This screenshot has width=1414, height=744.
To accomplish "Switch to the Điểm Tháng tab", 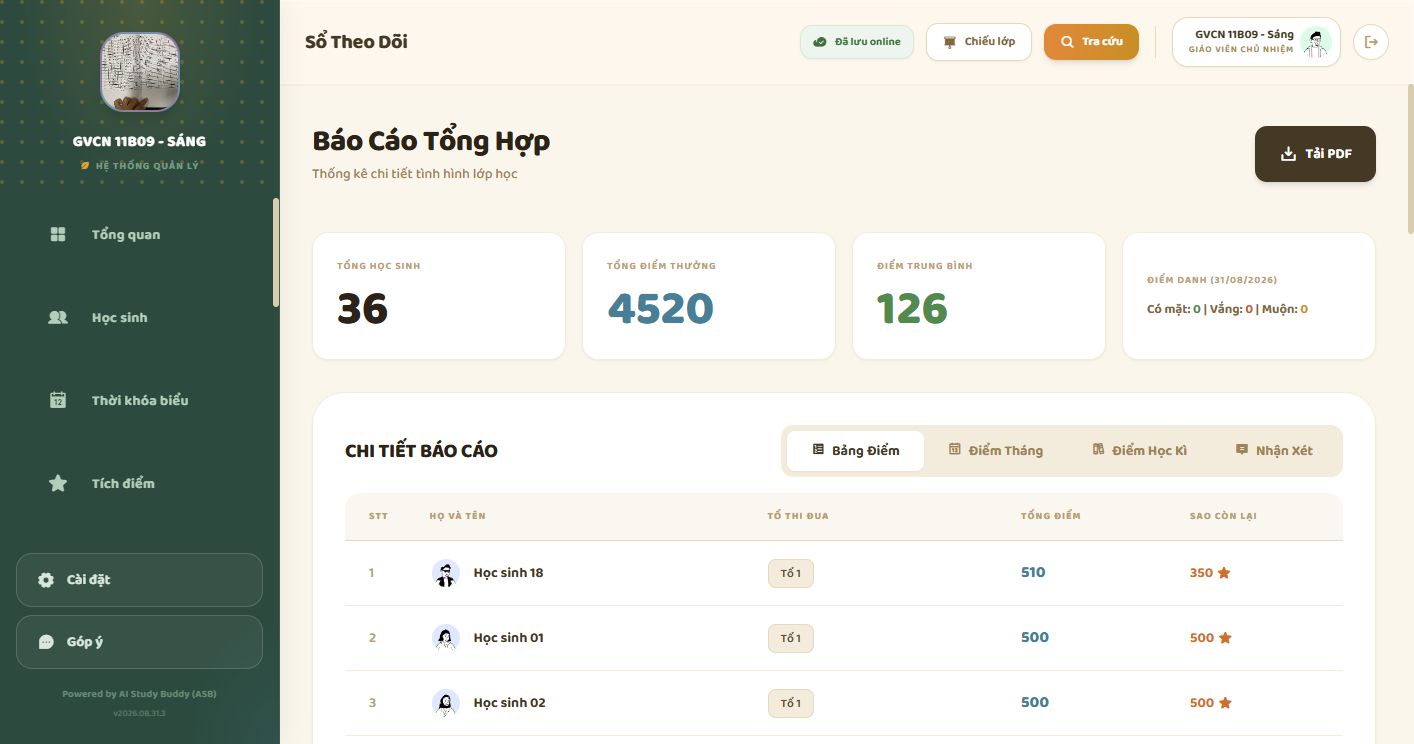I will (995, 451).
